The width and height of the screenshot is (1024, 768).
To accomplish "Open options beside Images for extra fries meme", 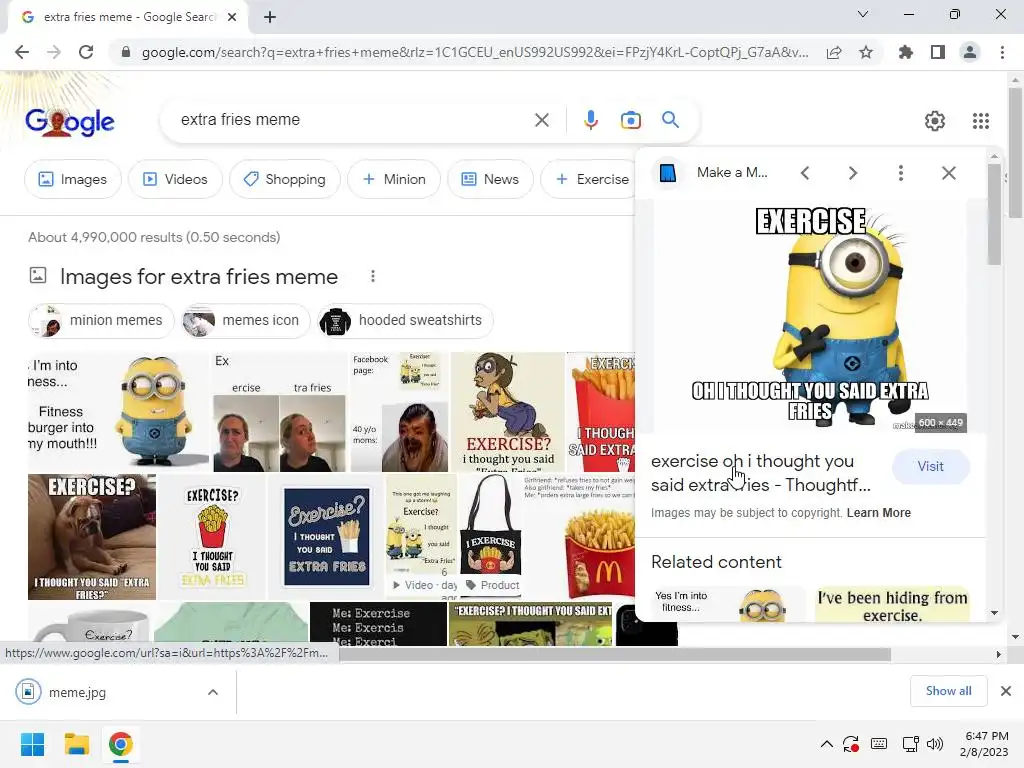I will 373,276.
